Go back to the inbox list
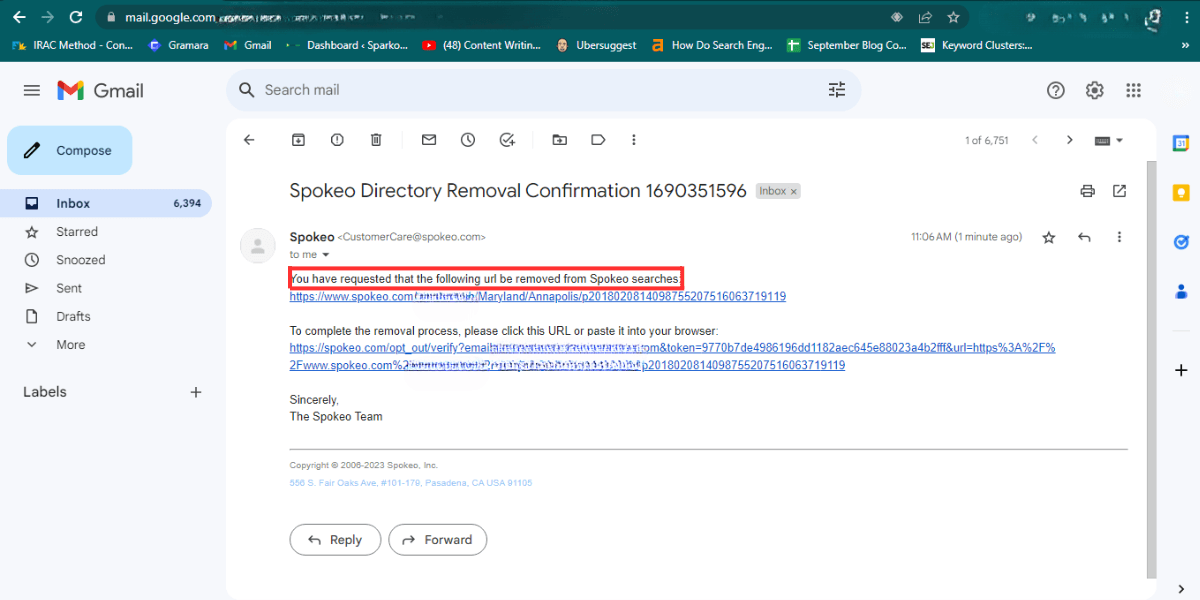 pyautogui.click(x=249, y=140)
